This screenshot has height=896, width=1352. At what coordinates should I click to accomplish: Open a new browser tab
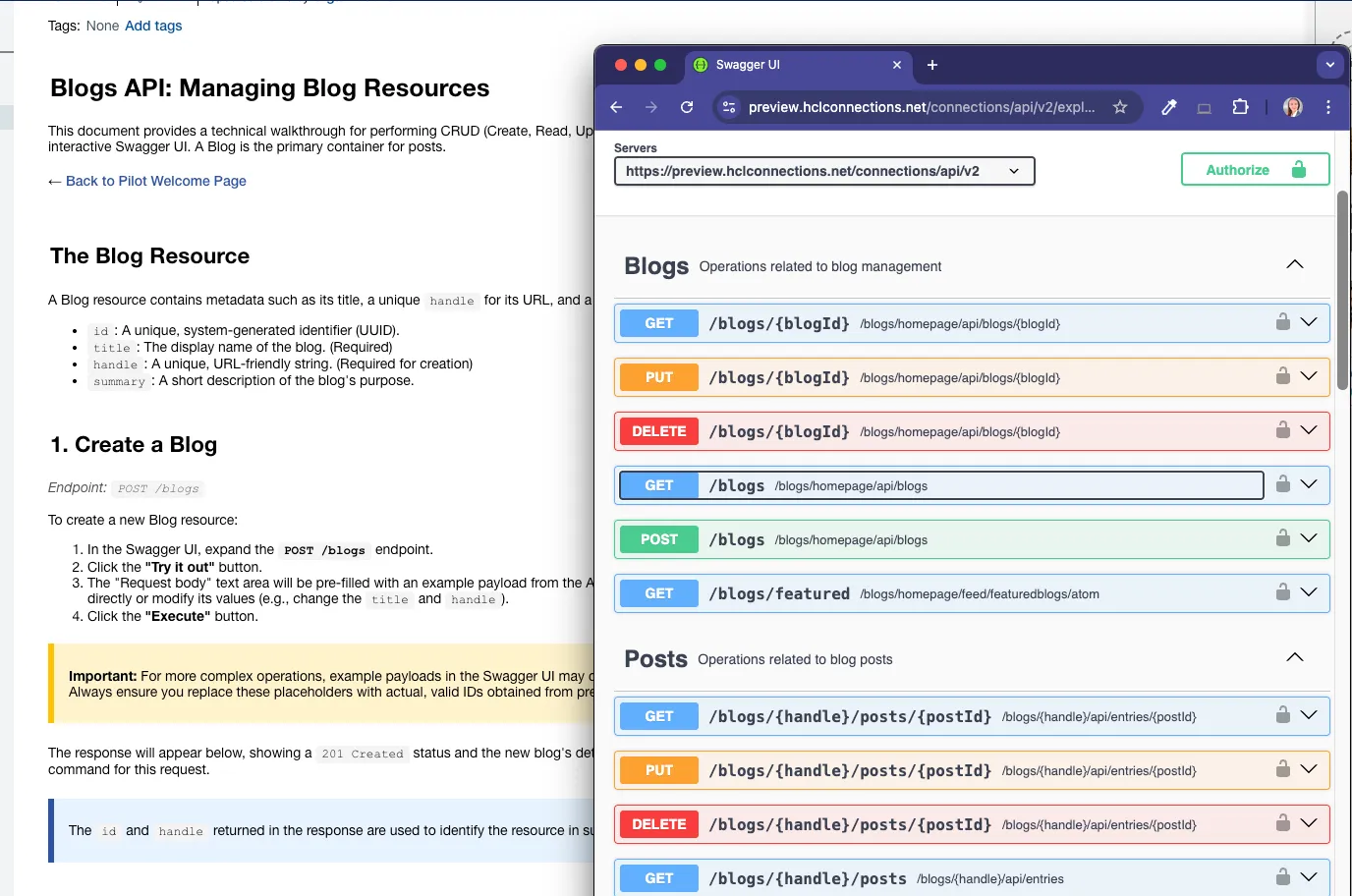point(930,65)
